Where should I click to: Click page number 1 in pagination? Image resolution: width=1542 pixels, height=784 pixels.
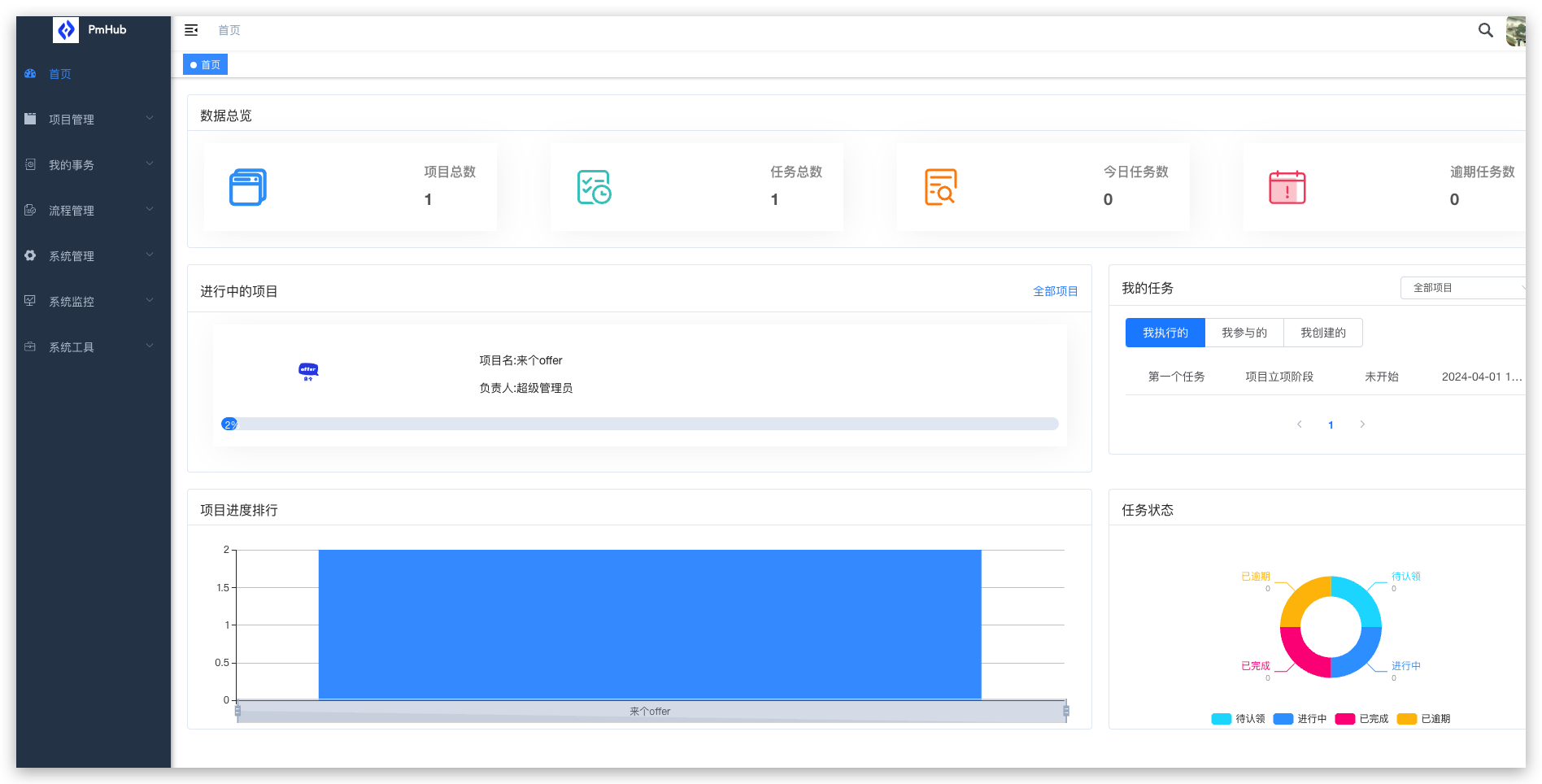(1331, 424)
